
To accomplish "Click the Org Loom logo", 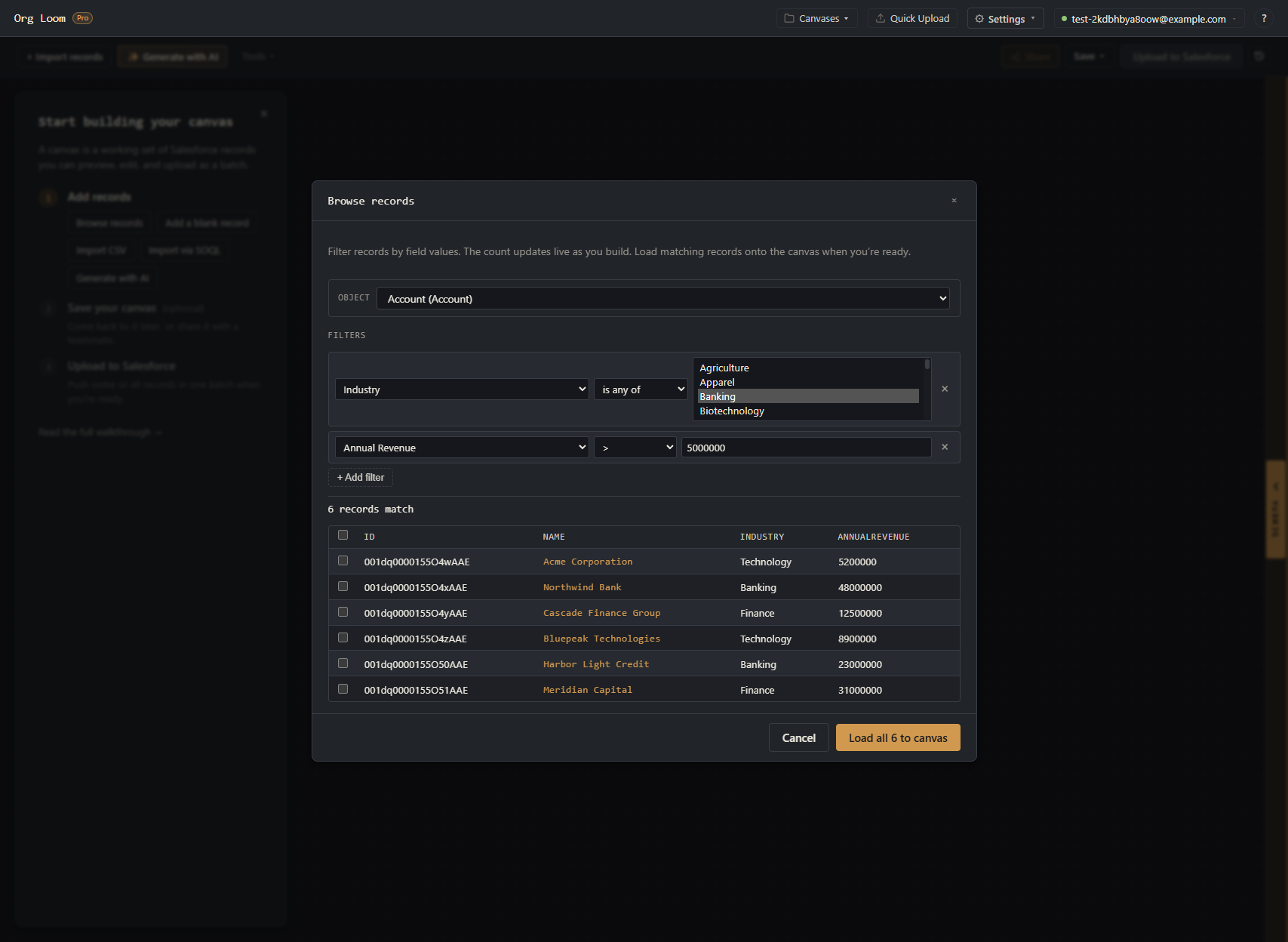I will click(x=40, y=18).
